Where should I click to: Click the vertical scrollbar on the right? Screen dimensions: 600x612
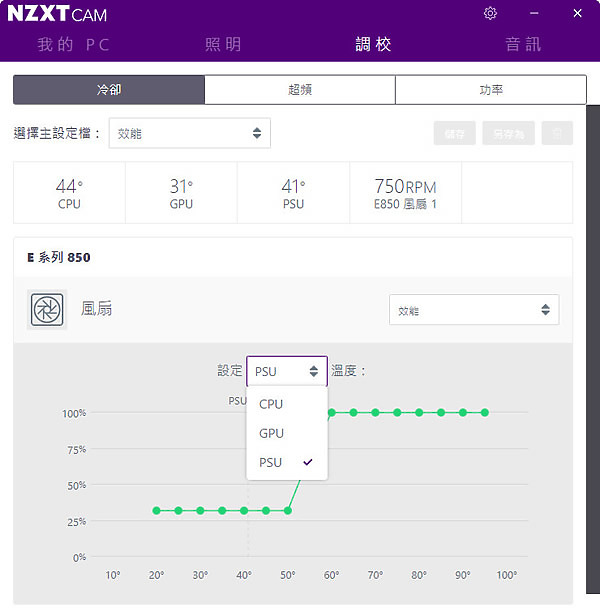tap(593, 349)
